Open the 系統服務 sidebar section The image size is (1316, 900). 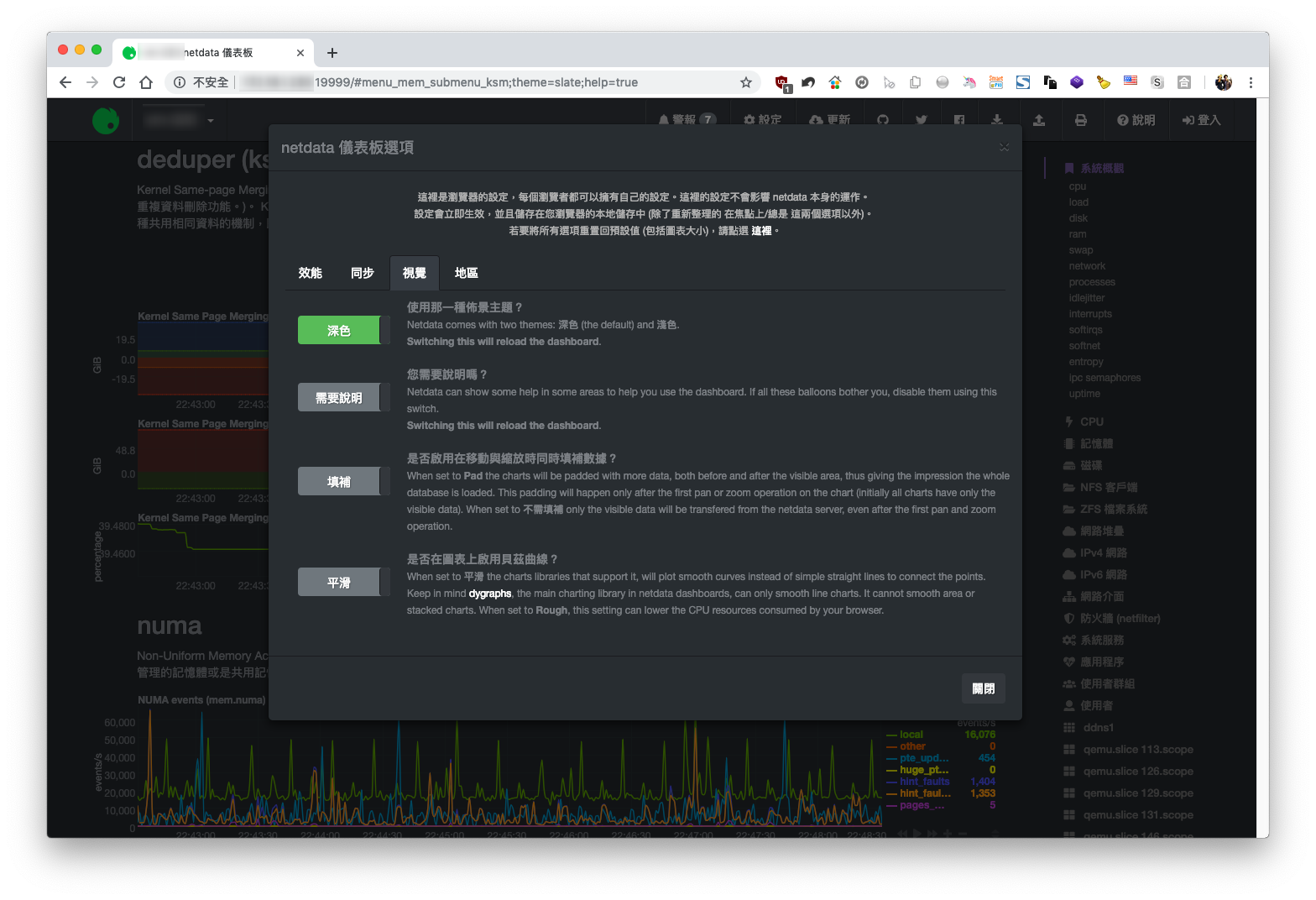pos(1093,640)
